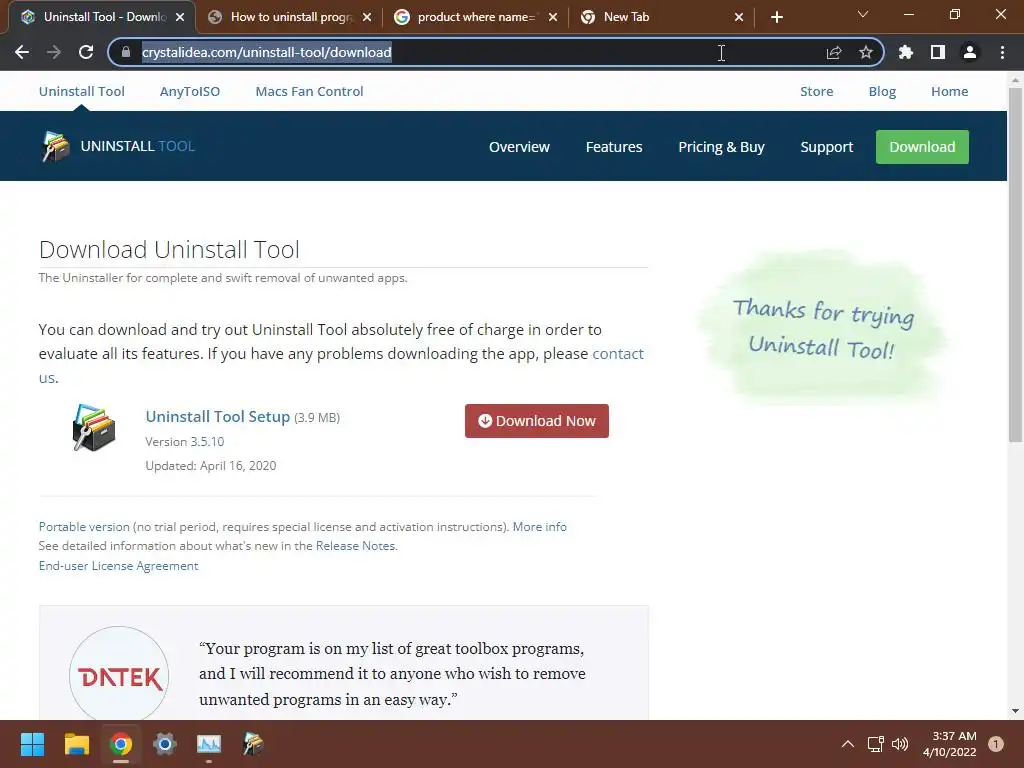Open AnyToISO product link

(190, 91)
